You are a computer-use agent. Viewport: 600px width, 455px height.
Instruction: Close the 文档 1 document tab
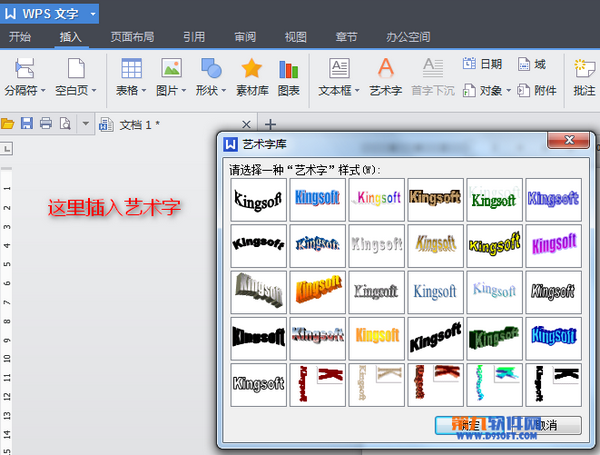tap(246, 124)
